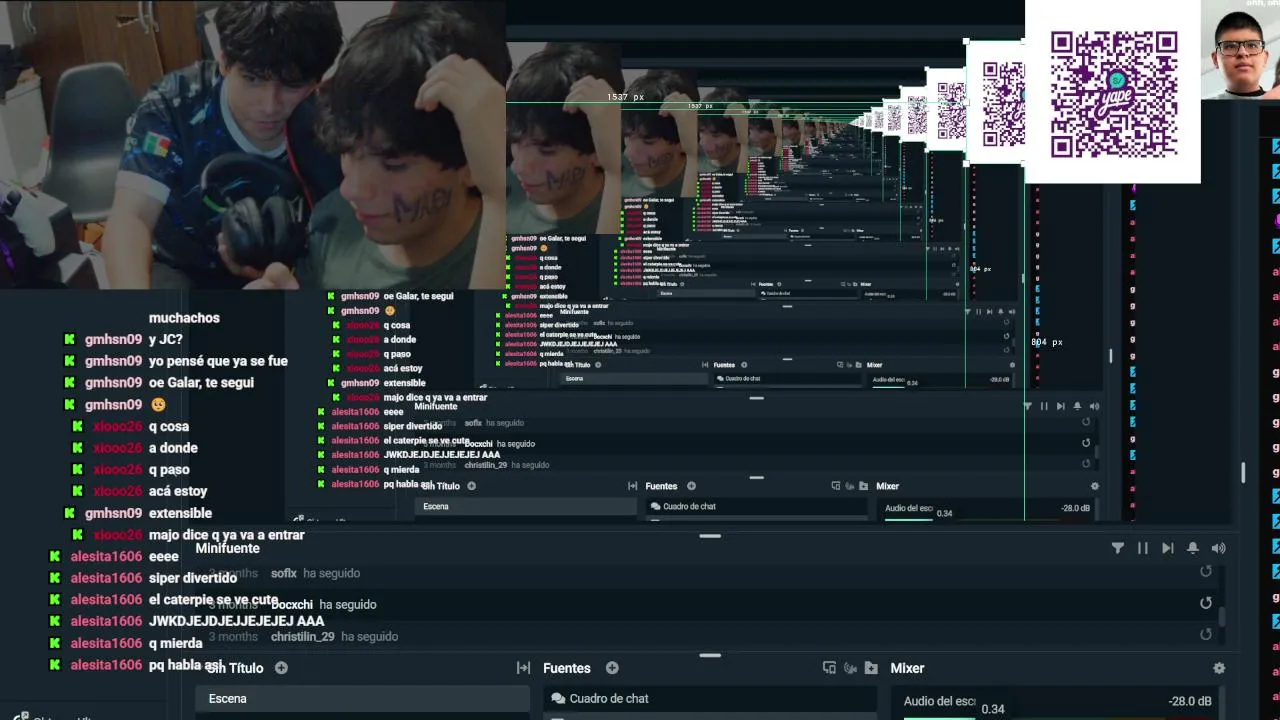Image resolution: width=1280 pixels, height=720 pixels.
Task: Grab the main resize handle above the Fuentes panel
Action: (x=710, y=655)
